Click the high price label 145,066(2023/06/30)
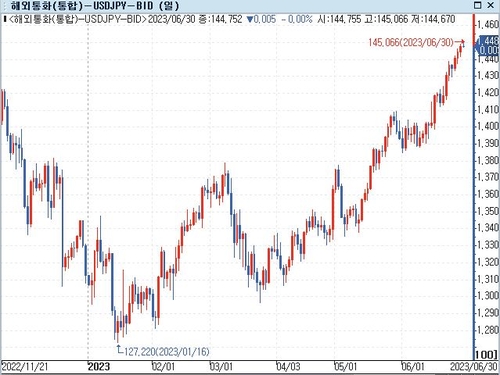This screenshot has height=375, width=500. pos(411,42)
